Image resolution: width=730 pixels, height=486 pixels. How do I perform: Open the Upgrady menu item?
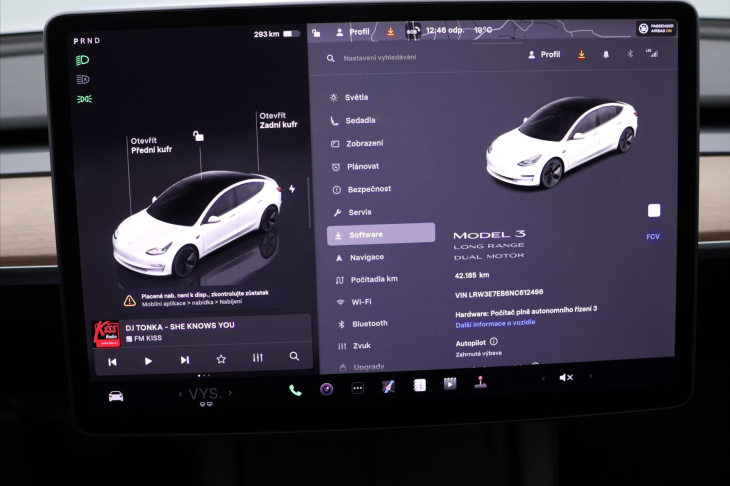coord(362,367)
